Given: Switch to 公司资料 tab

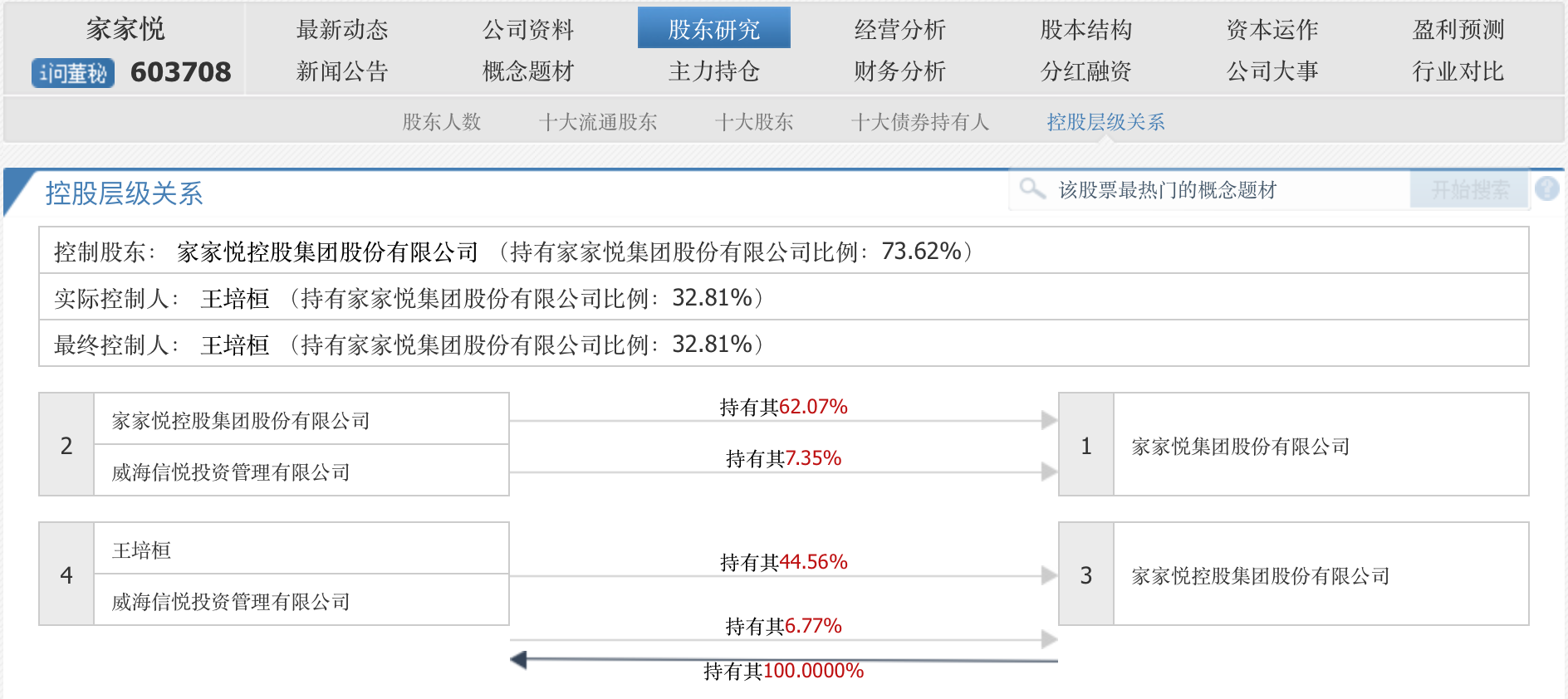Looking at the screenshot, I should 528,30.
